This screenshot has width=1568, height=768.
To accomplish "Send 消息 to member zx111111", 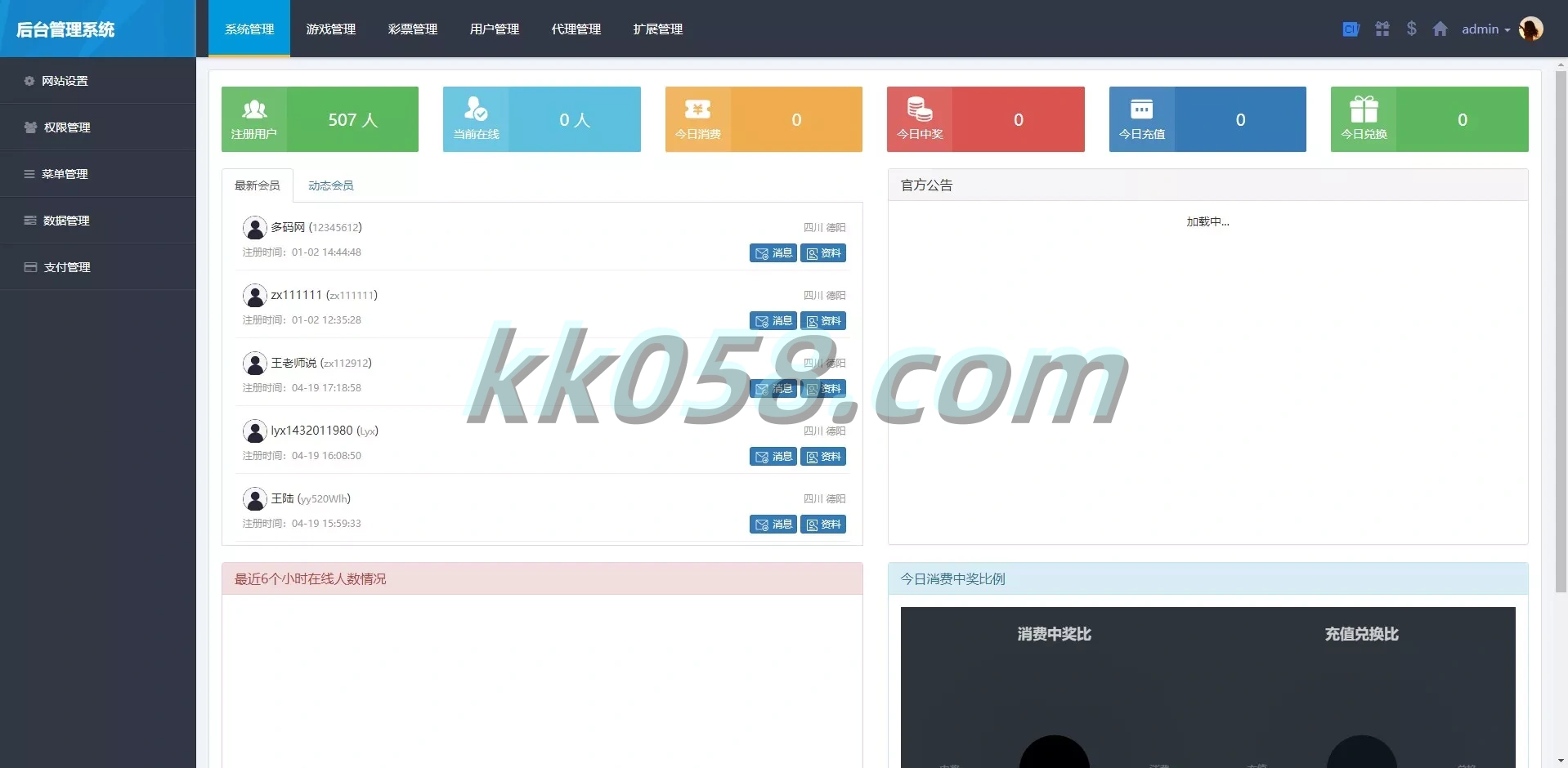I will 773,321.
